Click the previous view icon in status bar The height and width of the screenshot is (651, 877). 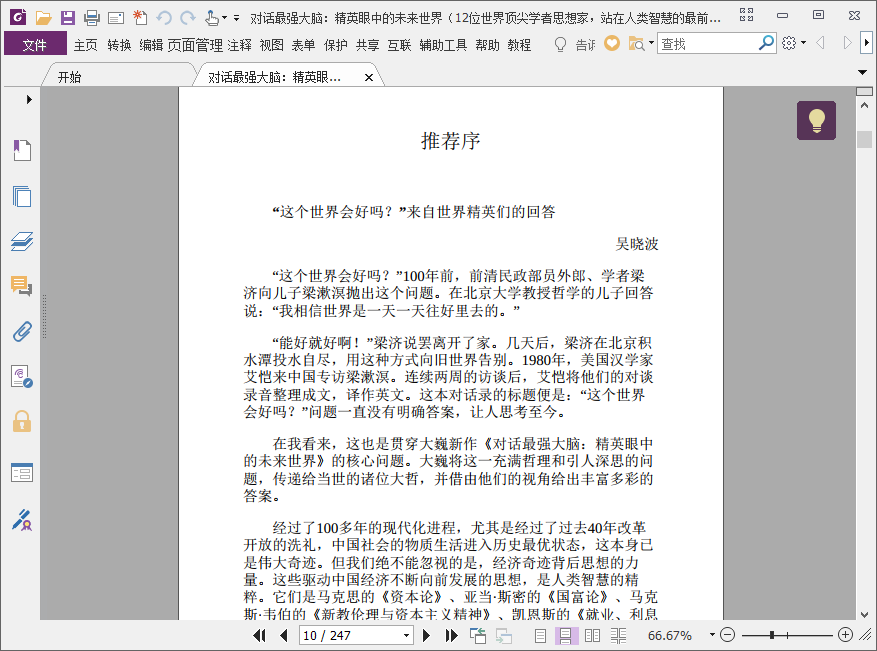click(478, 635)
